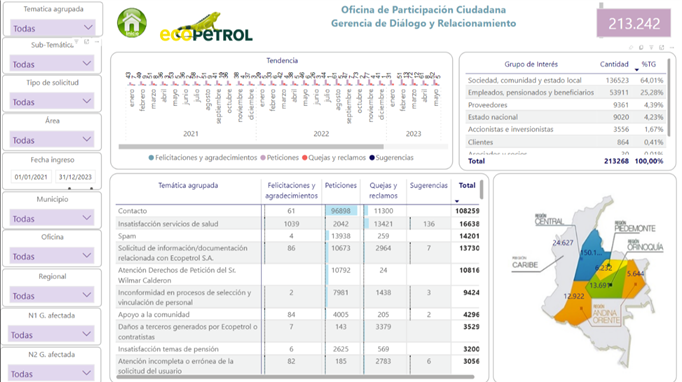Open focus mode on Sub-Temática slicer
This screenshot has height=382, width=682.
pos(87,42)
